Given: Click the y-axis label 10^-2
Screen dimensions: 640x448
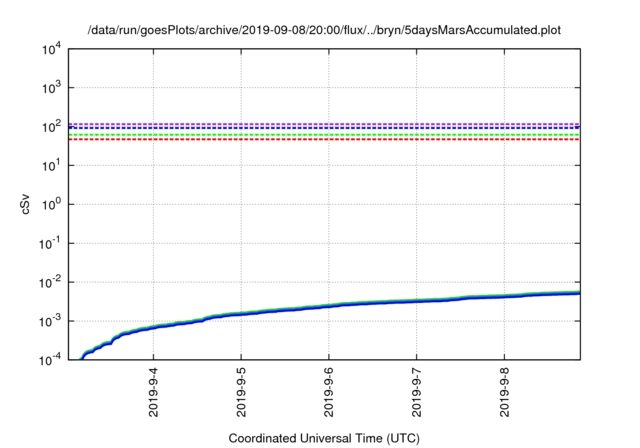Looking at the screenshot, I should [50, 283].
